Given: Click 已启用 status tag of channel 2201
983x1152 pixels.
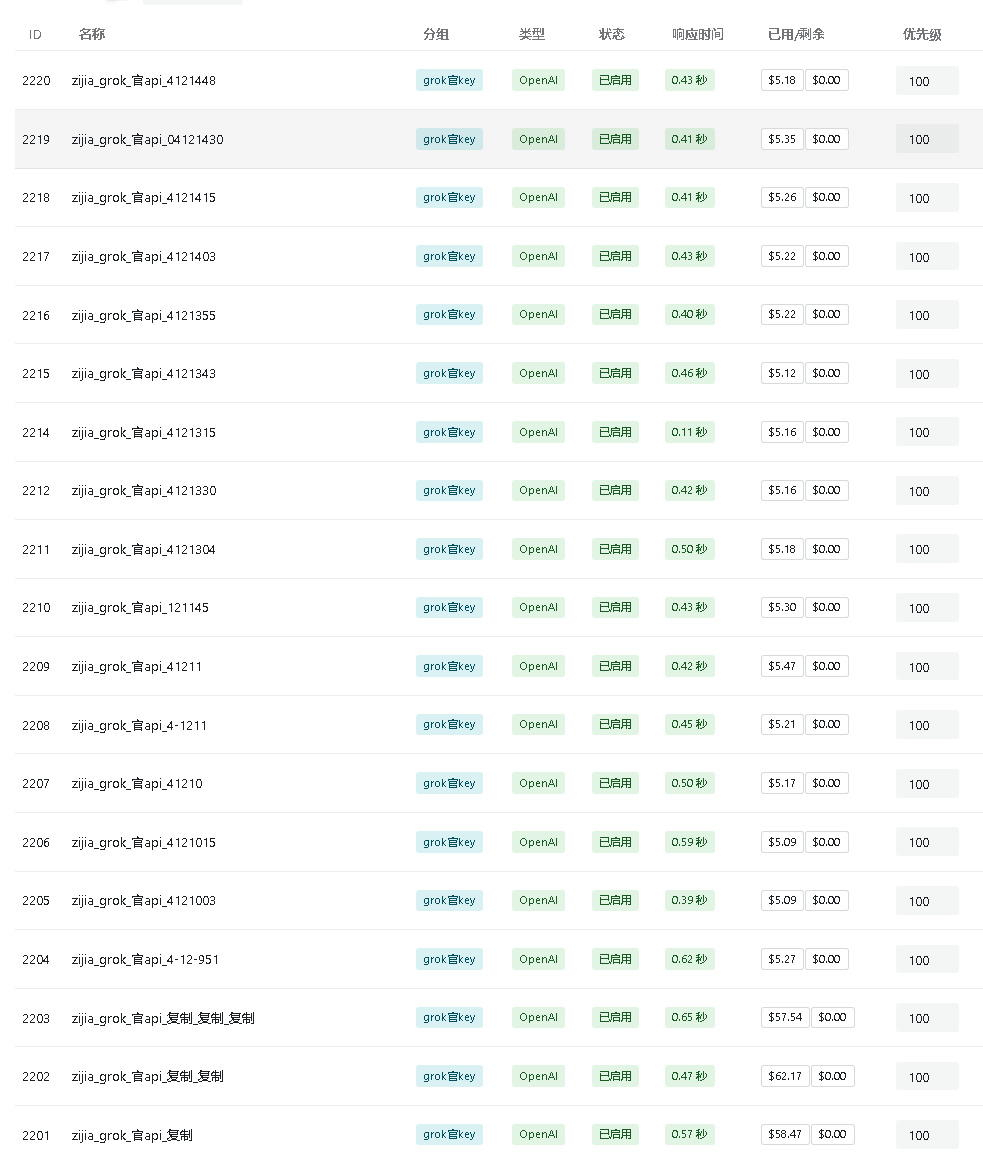Looking at the screenshot, I should (615, 1134).
